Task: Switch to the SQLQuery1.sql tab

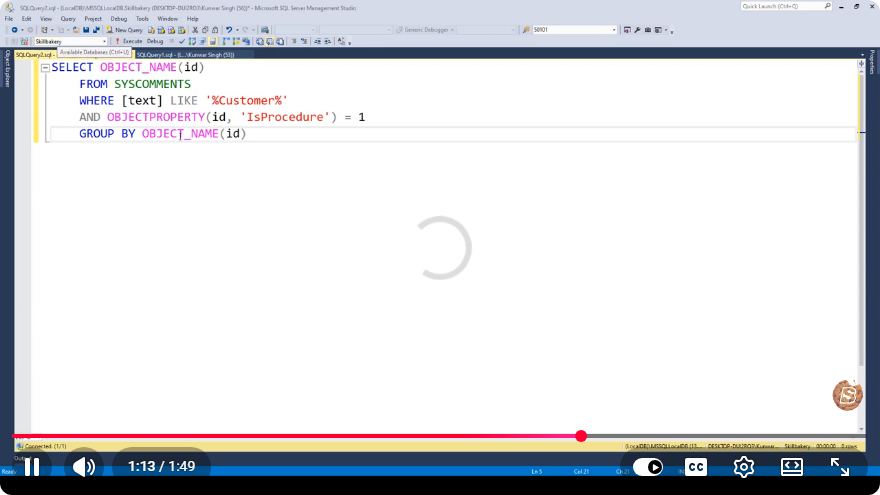Action: [185, 54]
